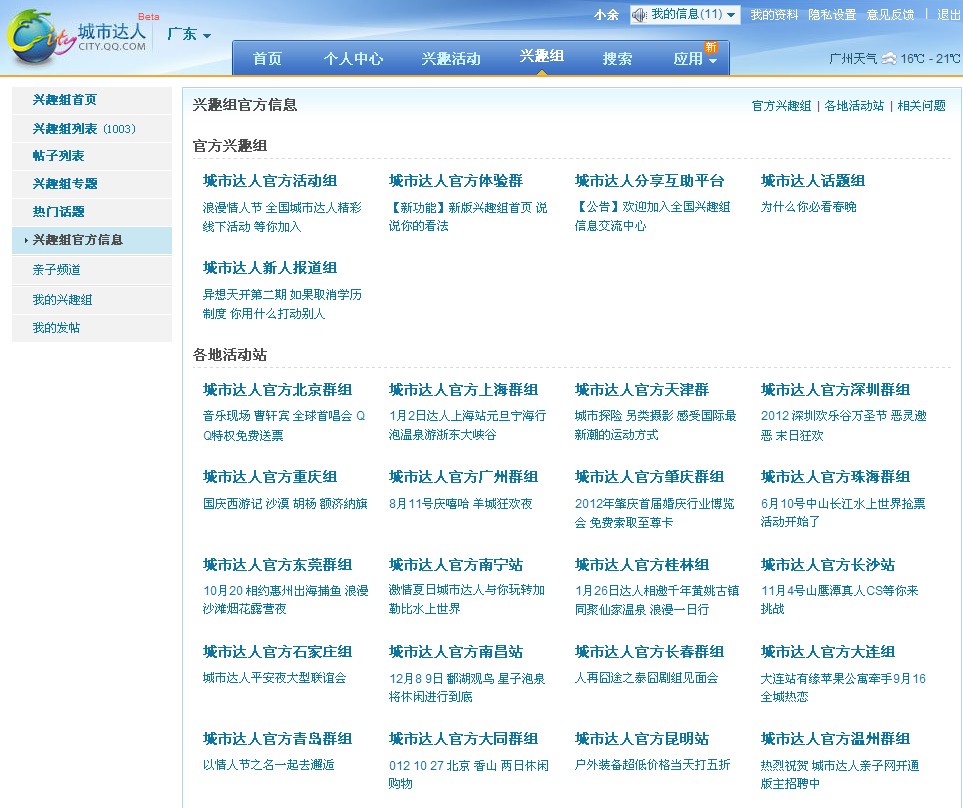Select 兴趣组列表 in the sidebar

tap(65, 129)
